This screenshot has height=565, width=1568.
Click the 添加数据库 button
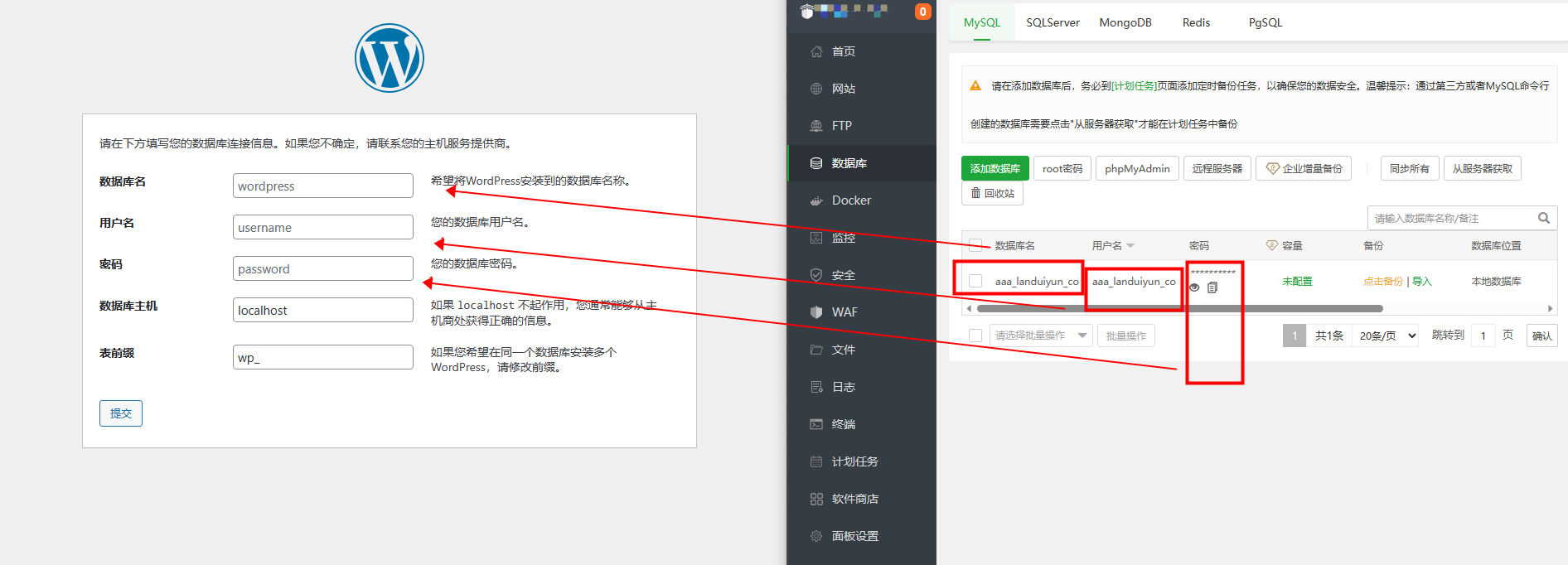pyautogui.click(x=995, y=168)
